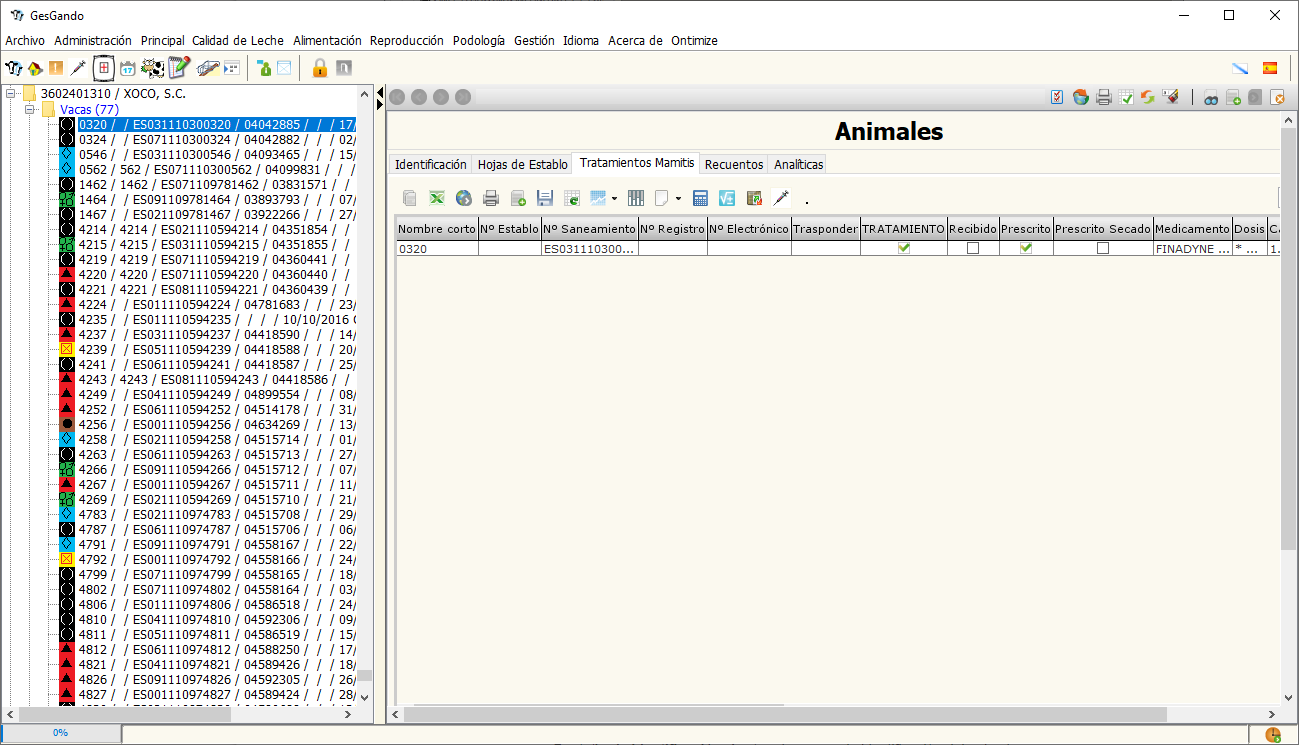Click the floppy disk save icon
The height and width of the screenshot is (745, 1299).
pos(545,198)
